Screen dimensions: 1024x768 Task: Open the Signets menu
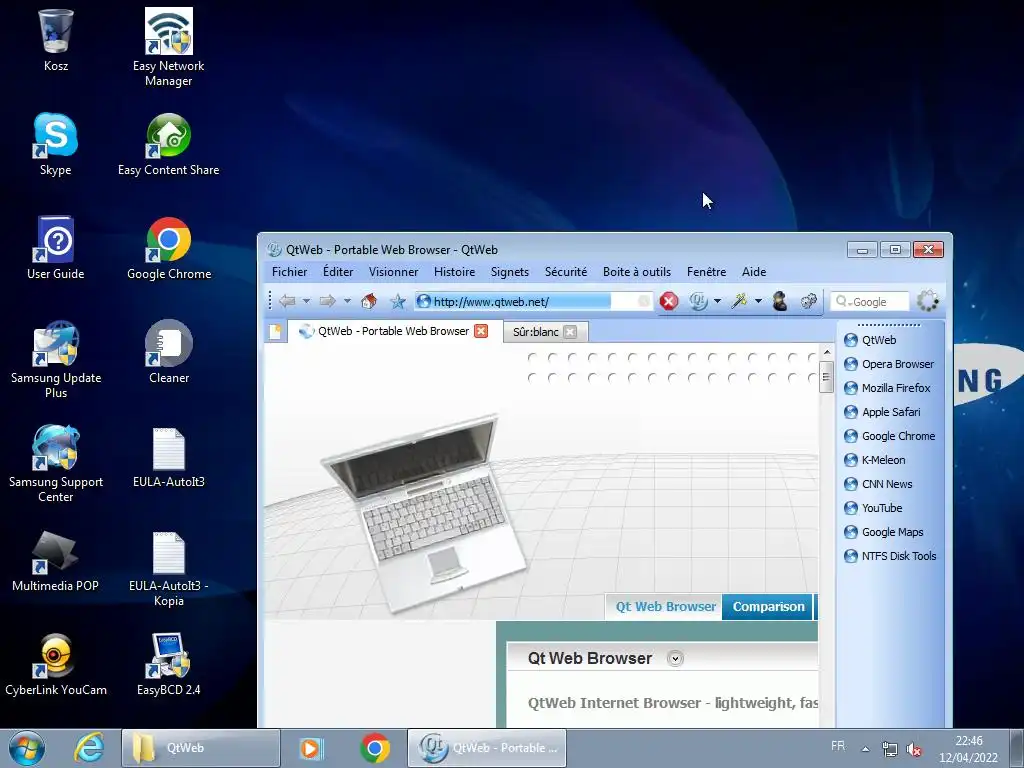pos(510,272)
